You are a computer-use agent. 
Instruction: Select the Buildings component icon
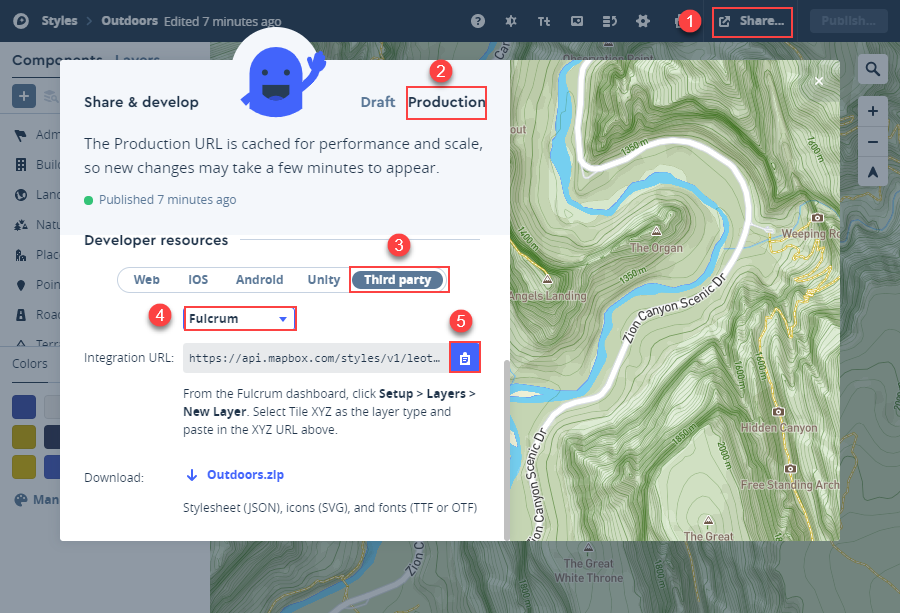click(23, 164)
